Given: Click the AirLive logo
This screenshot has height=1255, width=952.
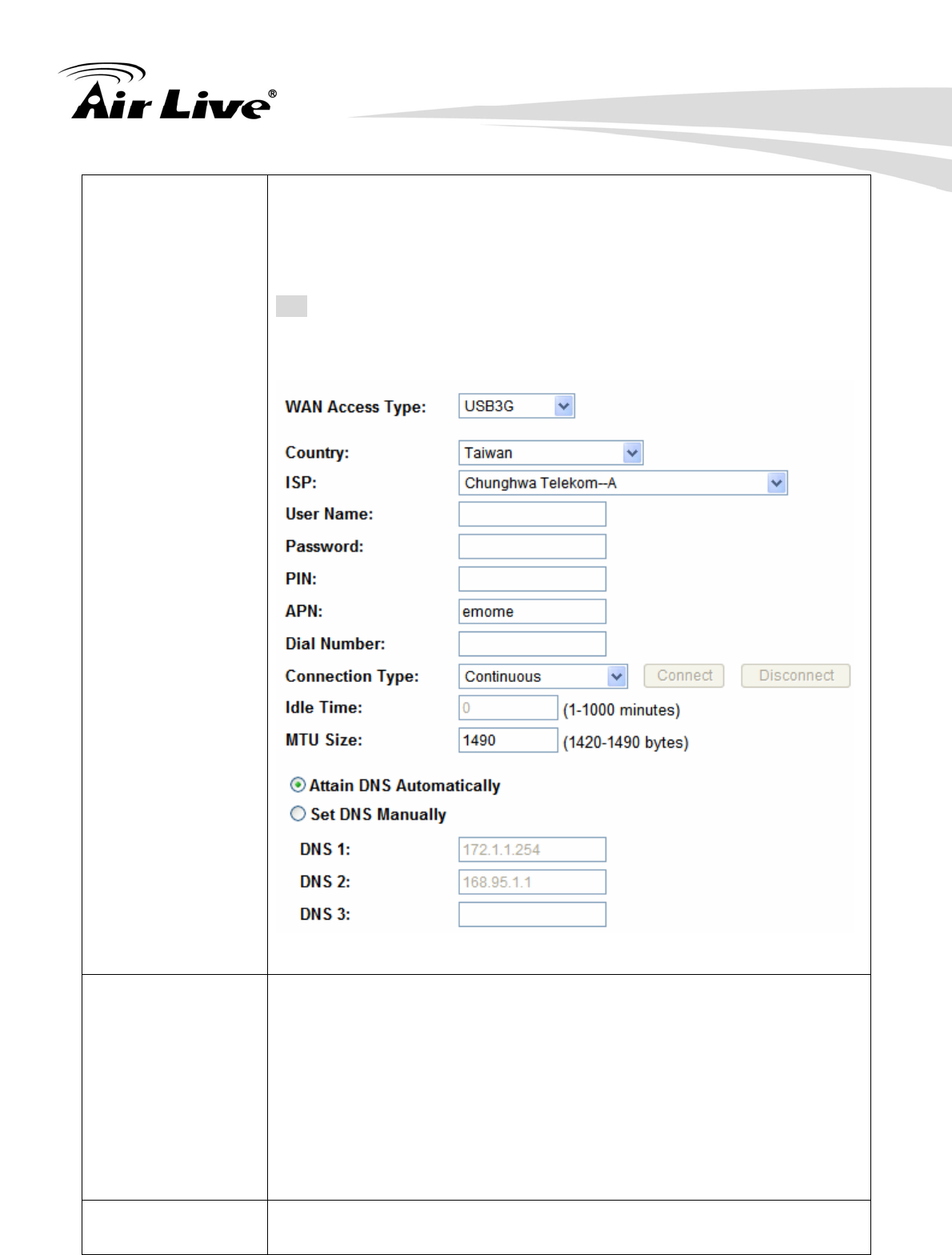Looking at the screenshot, I should (166, 91).
